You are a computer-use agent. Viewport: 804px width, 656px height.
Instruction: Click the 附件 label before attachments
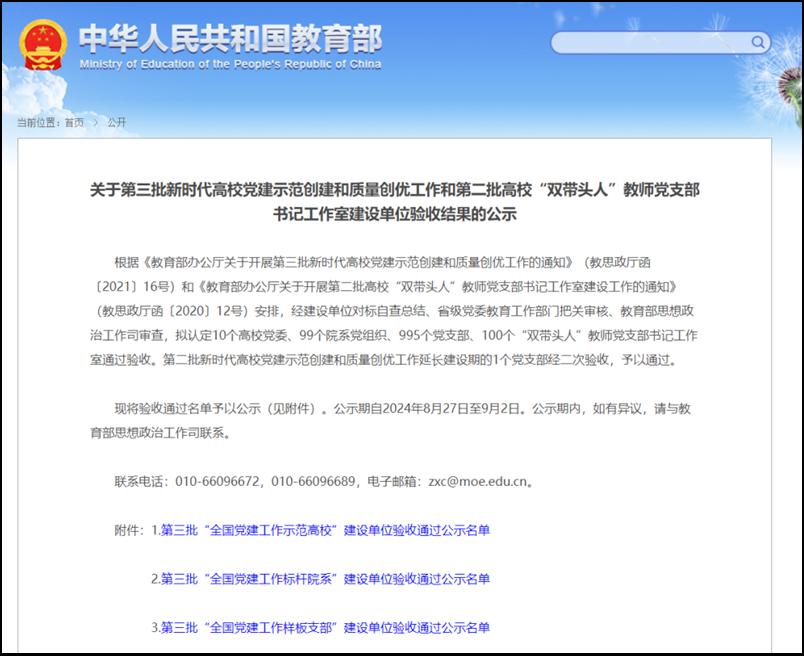coord(130,530)
